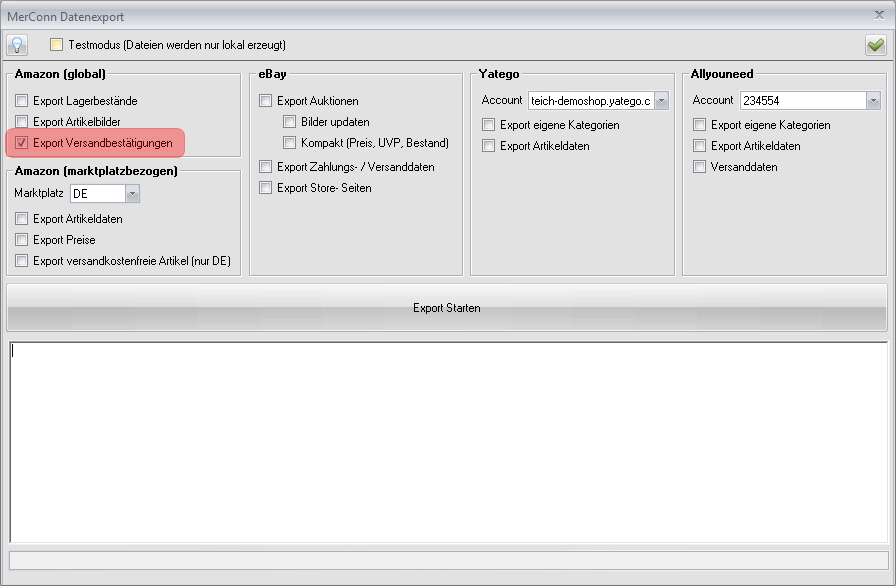Tick the Export Preise checkbox

tap(22, 240)
